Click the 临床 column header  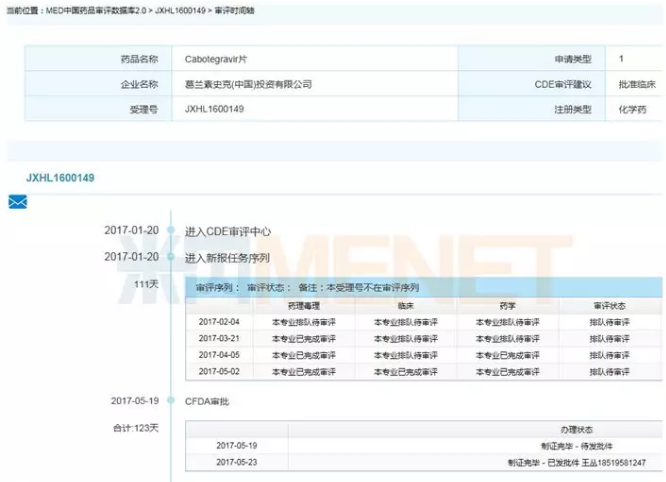click(x=405, y=305)
